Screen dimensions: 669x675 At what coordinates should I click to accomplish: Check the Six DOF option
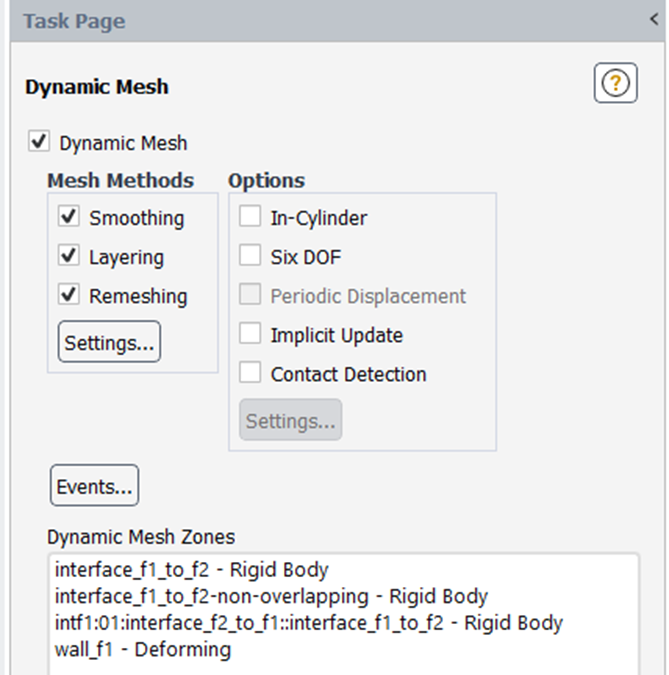(251, 256)
